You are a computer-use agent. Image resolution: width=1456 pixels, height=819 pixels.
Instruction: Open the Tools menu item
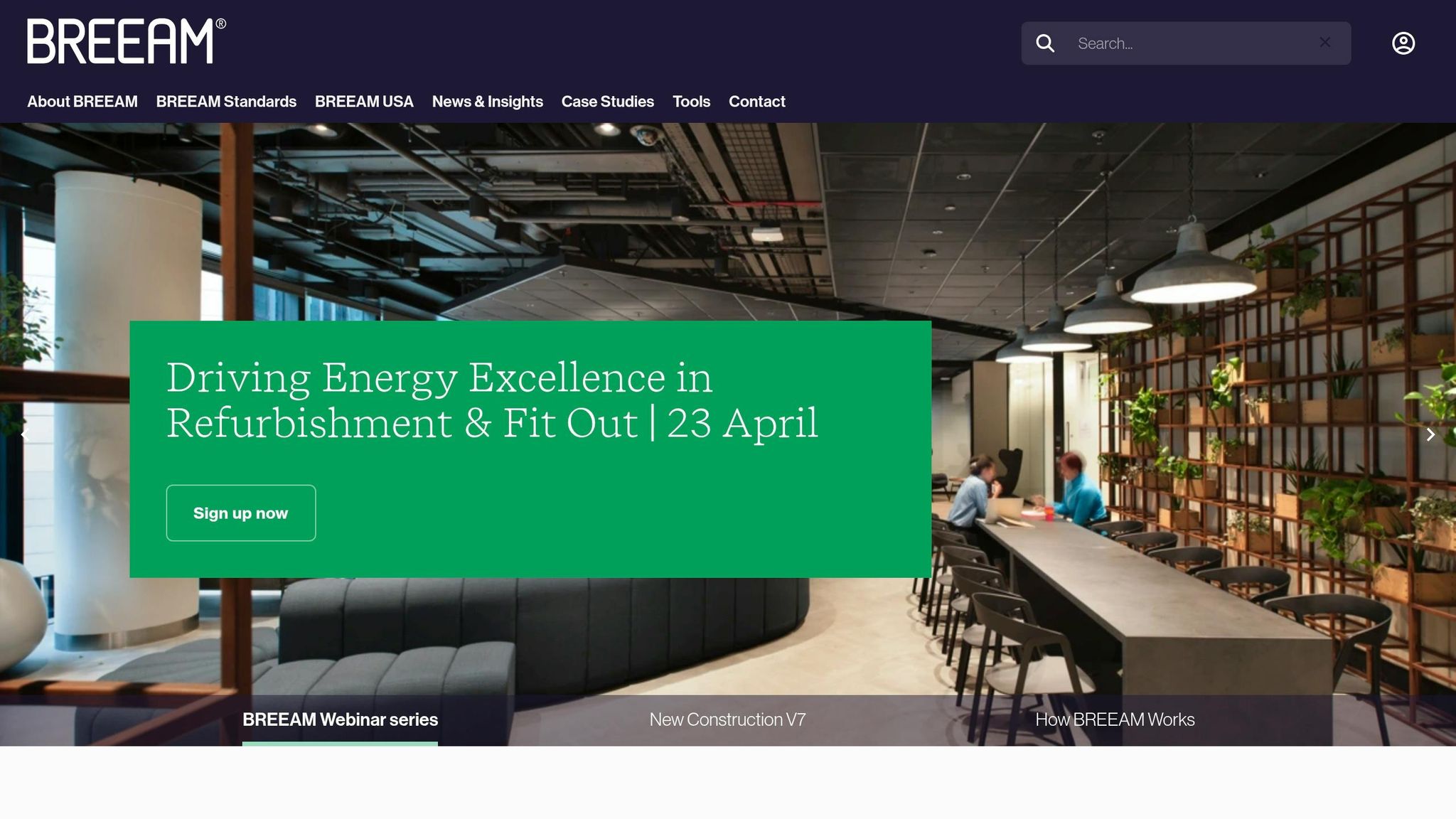691,102
